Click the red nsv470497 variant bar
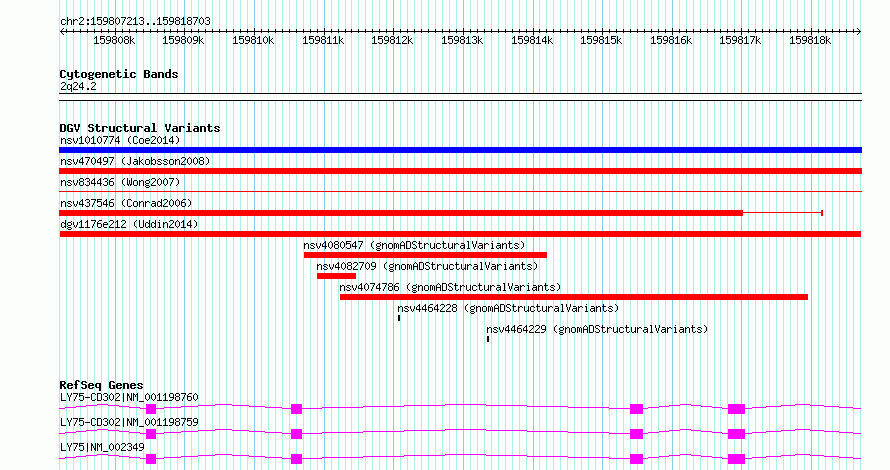Viewport: 890px width, 470px height. [460, 171]
